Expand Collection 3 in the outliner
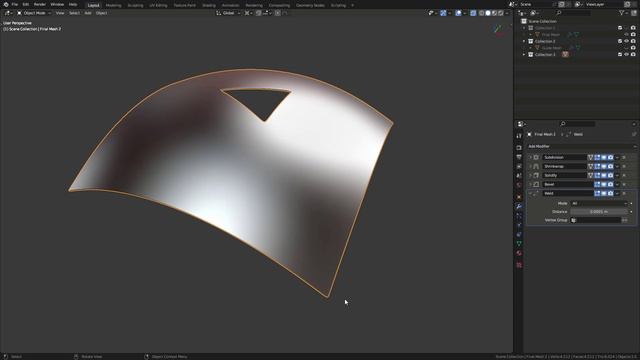Screen dimensions: 640x360 tap(524, 54)
